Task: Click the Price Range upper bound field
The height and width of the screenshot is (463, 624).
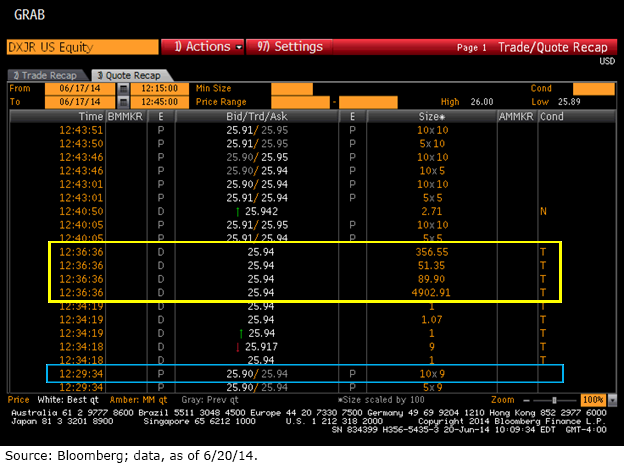Action: click(368, 102)
